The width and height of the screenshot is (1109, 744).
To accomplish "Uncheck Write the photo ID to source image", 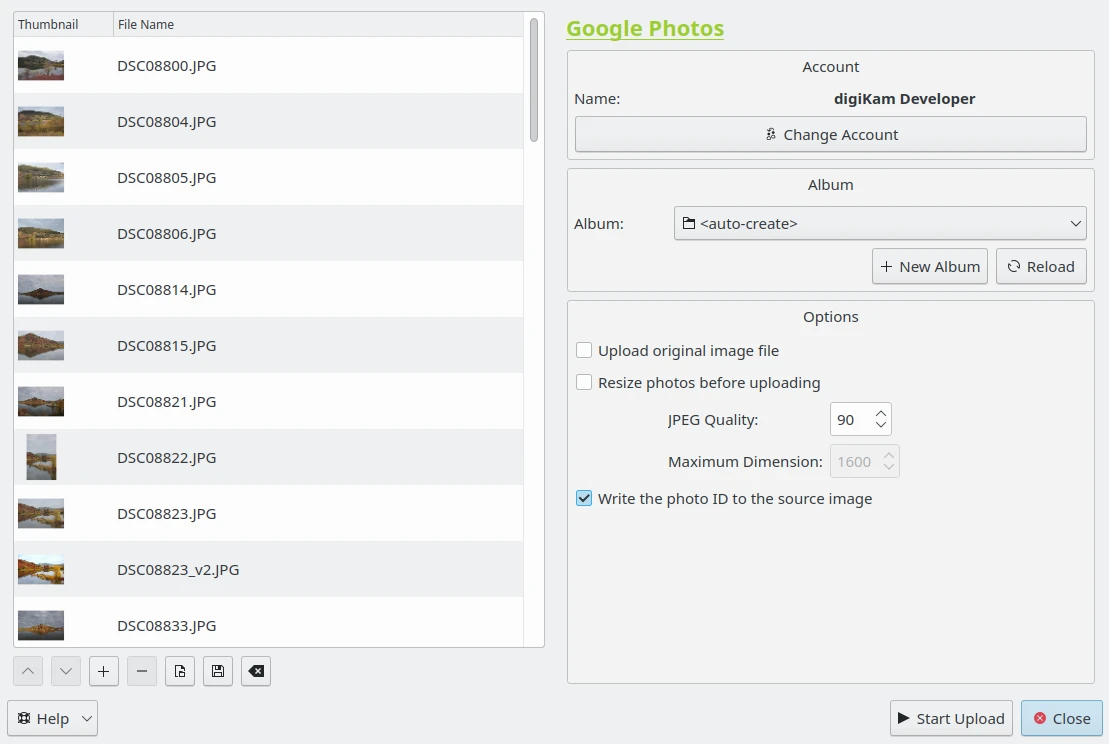I will coord(585,499).
